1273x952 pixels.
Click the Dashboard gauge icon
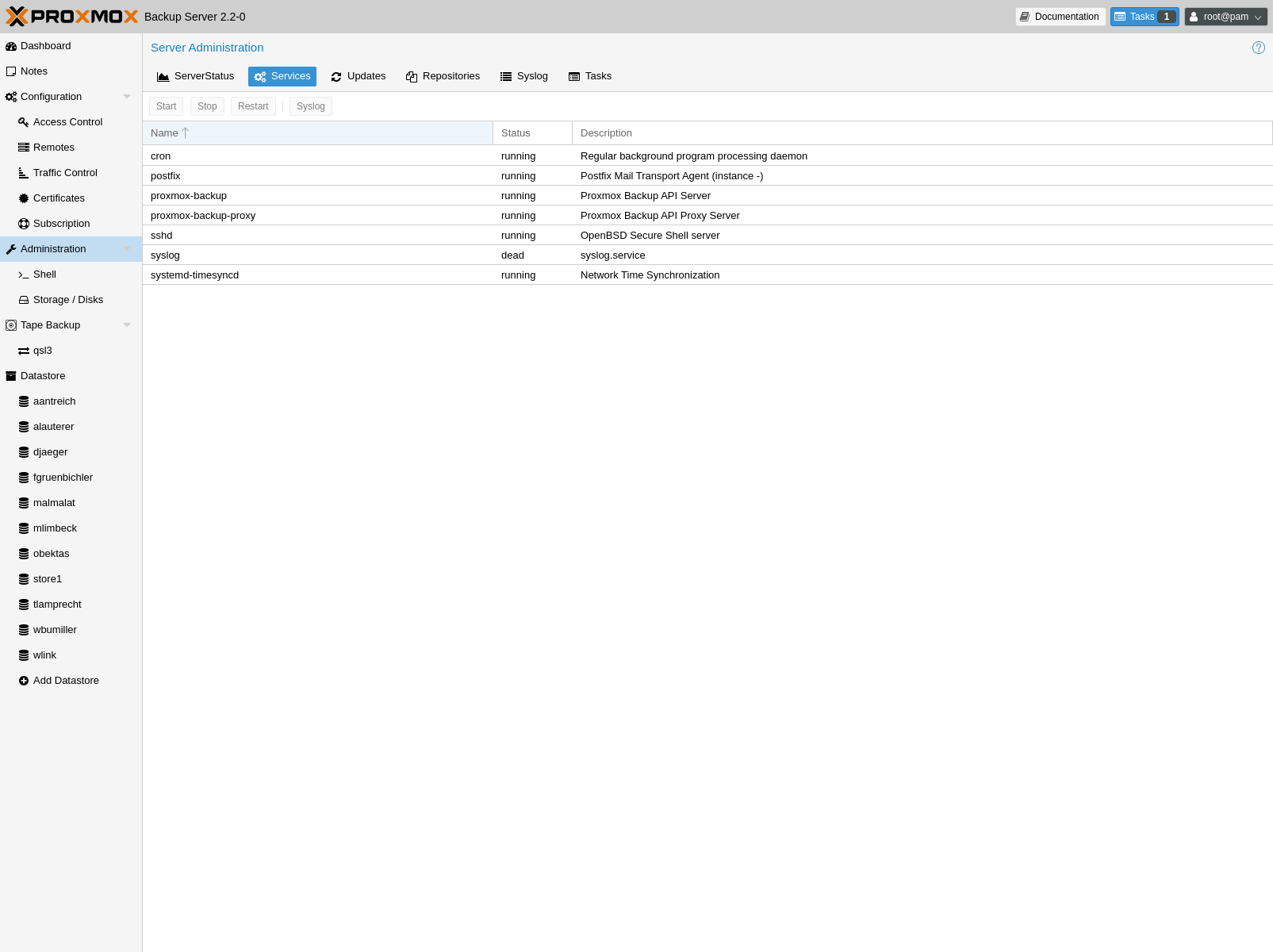tap(11, 46)
